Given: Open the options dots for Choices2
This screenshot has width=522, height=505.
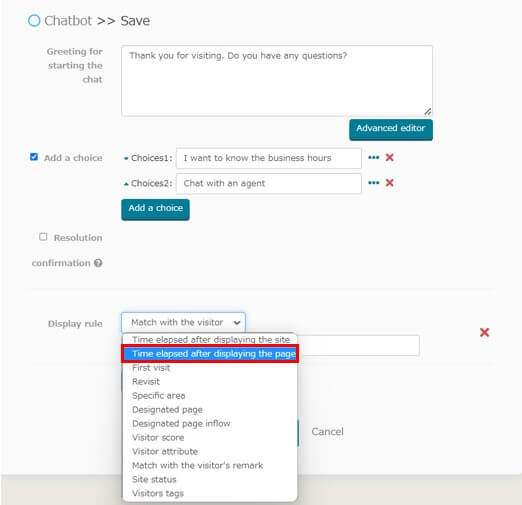Looking at the screenshot, I should (x=373, y=183).
